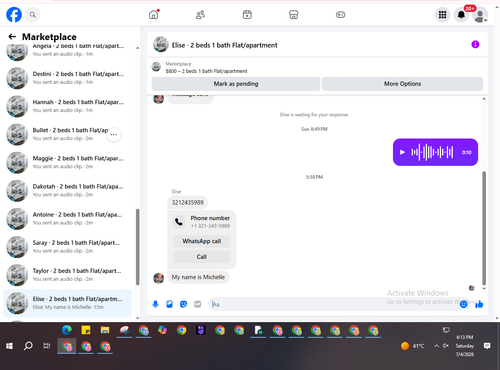The height and width of the screenshot is (370, 500).
Task: Show hidden system tray icons chevron
Action: pyautogui.click(x=436, y=346)
